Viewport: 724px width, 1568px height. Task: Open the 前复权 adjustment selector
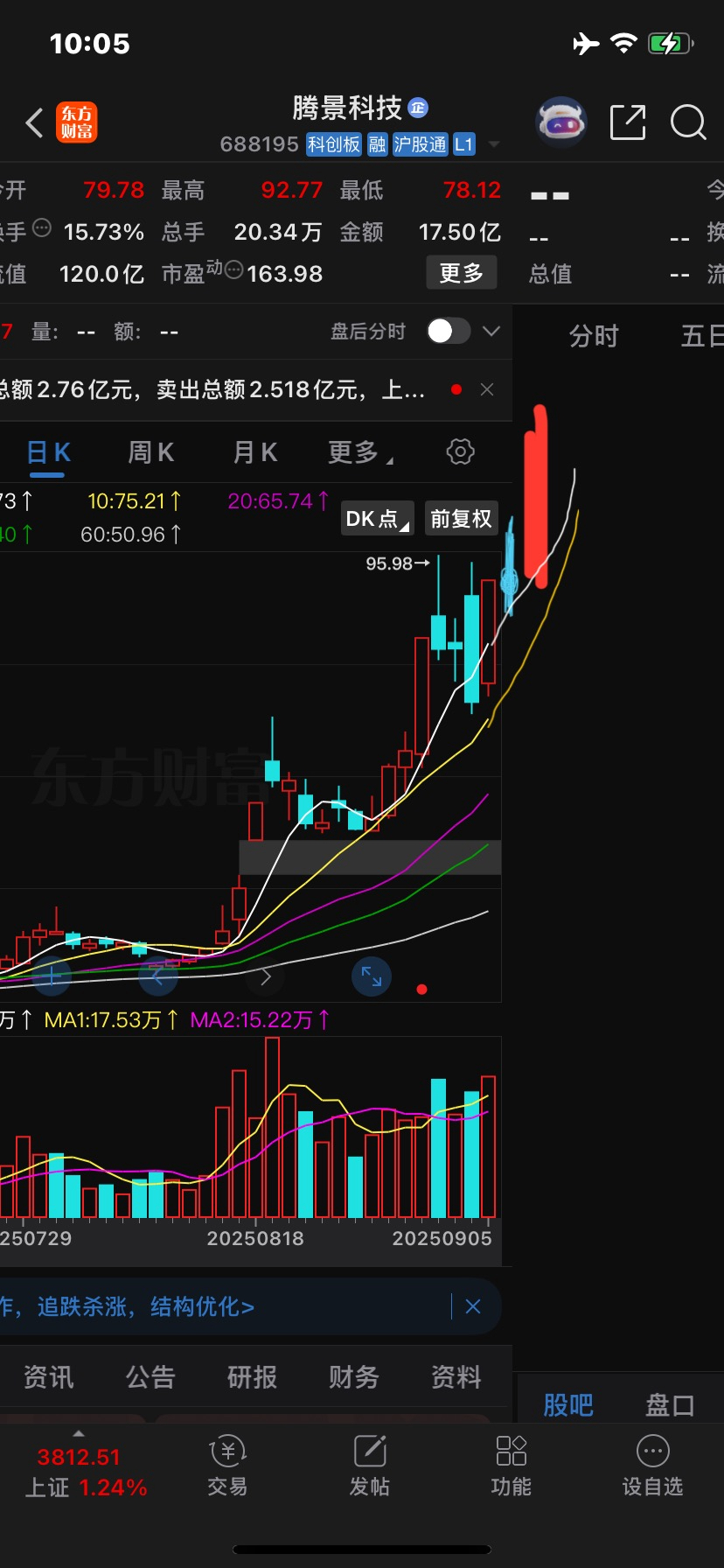pos(462,519)
